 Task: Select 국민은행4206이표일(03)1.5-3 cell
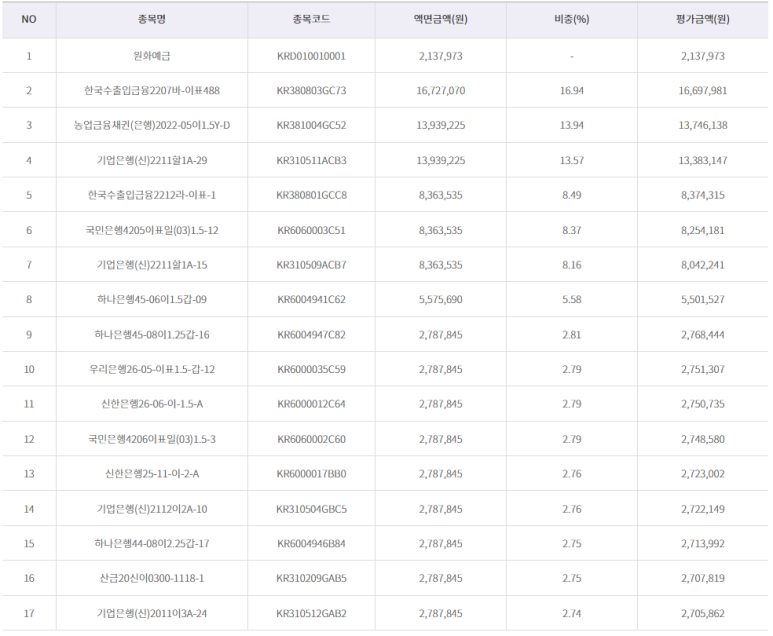(x=152, y=439)
